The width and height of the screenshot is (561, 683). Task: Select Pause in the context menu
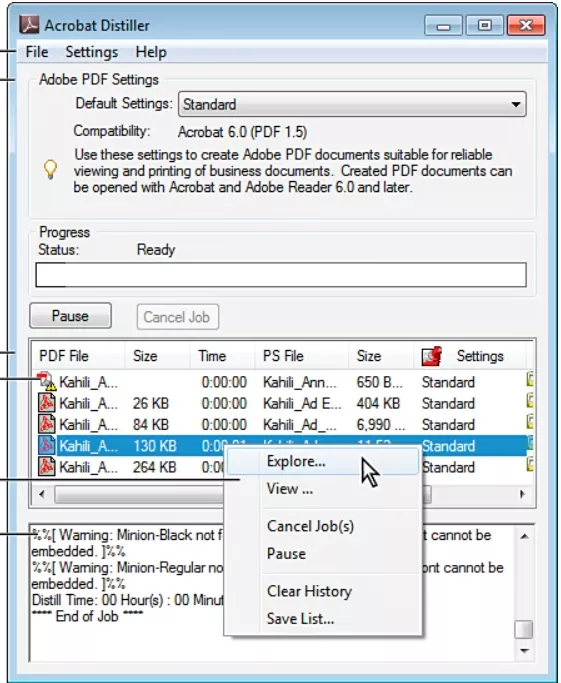(322, 554)
